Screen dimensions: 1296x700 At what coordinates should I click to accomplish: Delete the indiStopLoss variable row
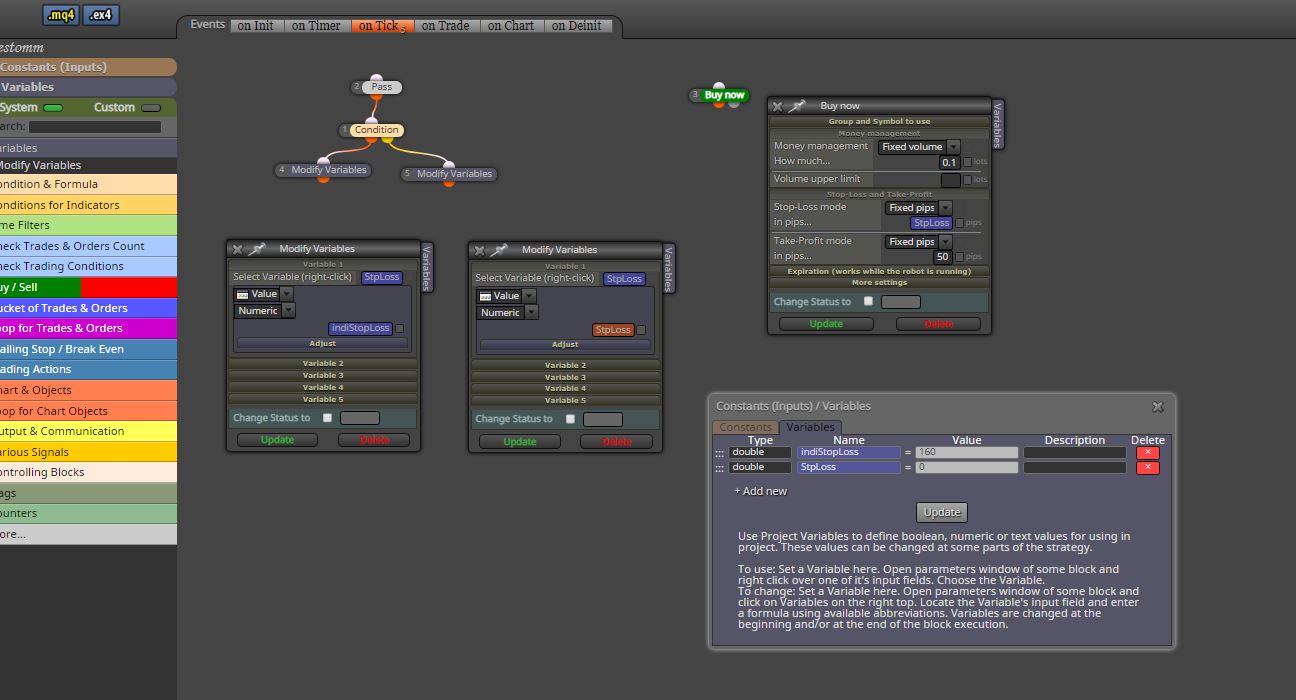coord(1148,453)
